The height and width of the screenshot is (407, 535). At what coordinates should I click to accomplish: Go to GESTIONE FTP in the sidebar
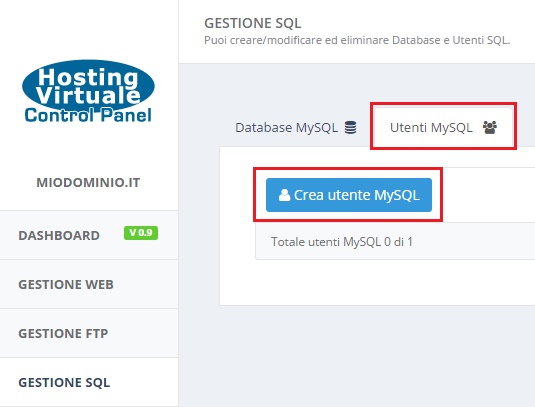tap(89, 333)
